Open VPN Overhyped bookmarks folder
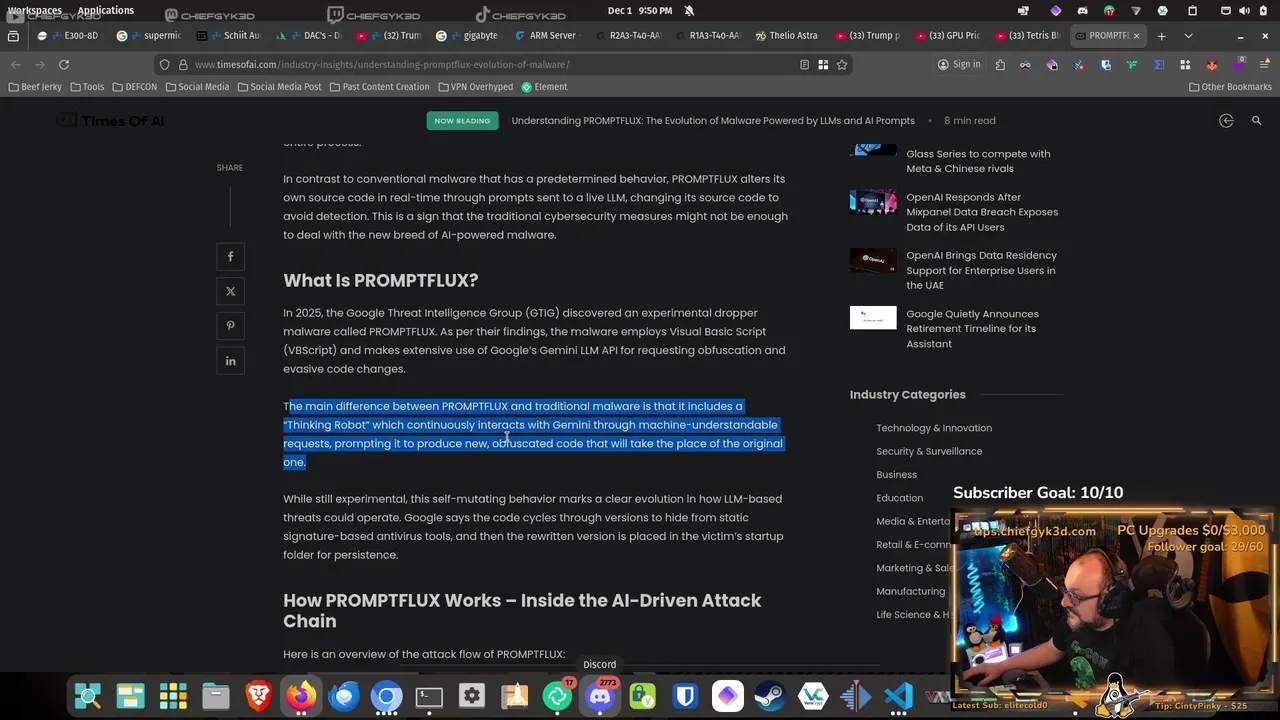 475,87
